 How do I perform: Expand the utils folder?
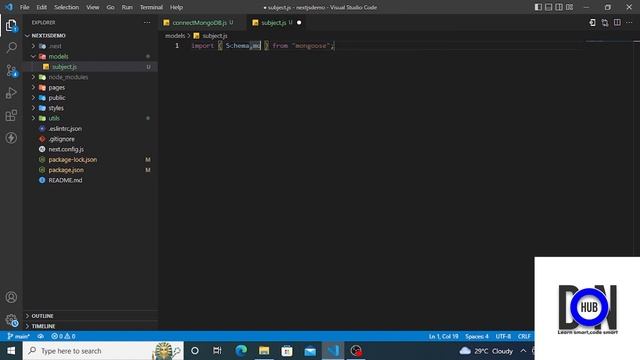tap(33, 118)
